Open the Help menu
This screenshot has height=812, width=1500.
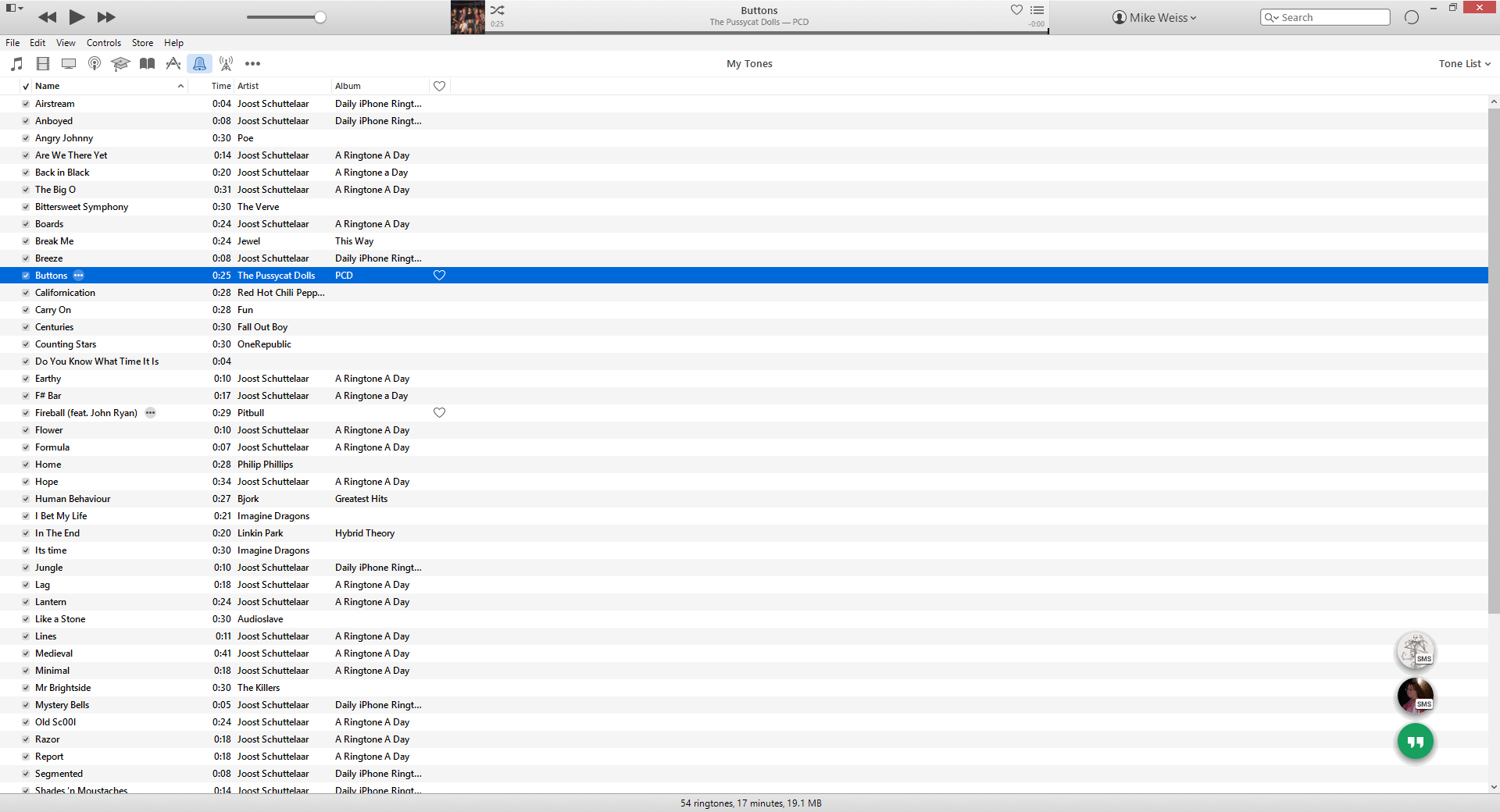tap(173, 43)
